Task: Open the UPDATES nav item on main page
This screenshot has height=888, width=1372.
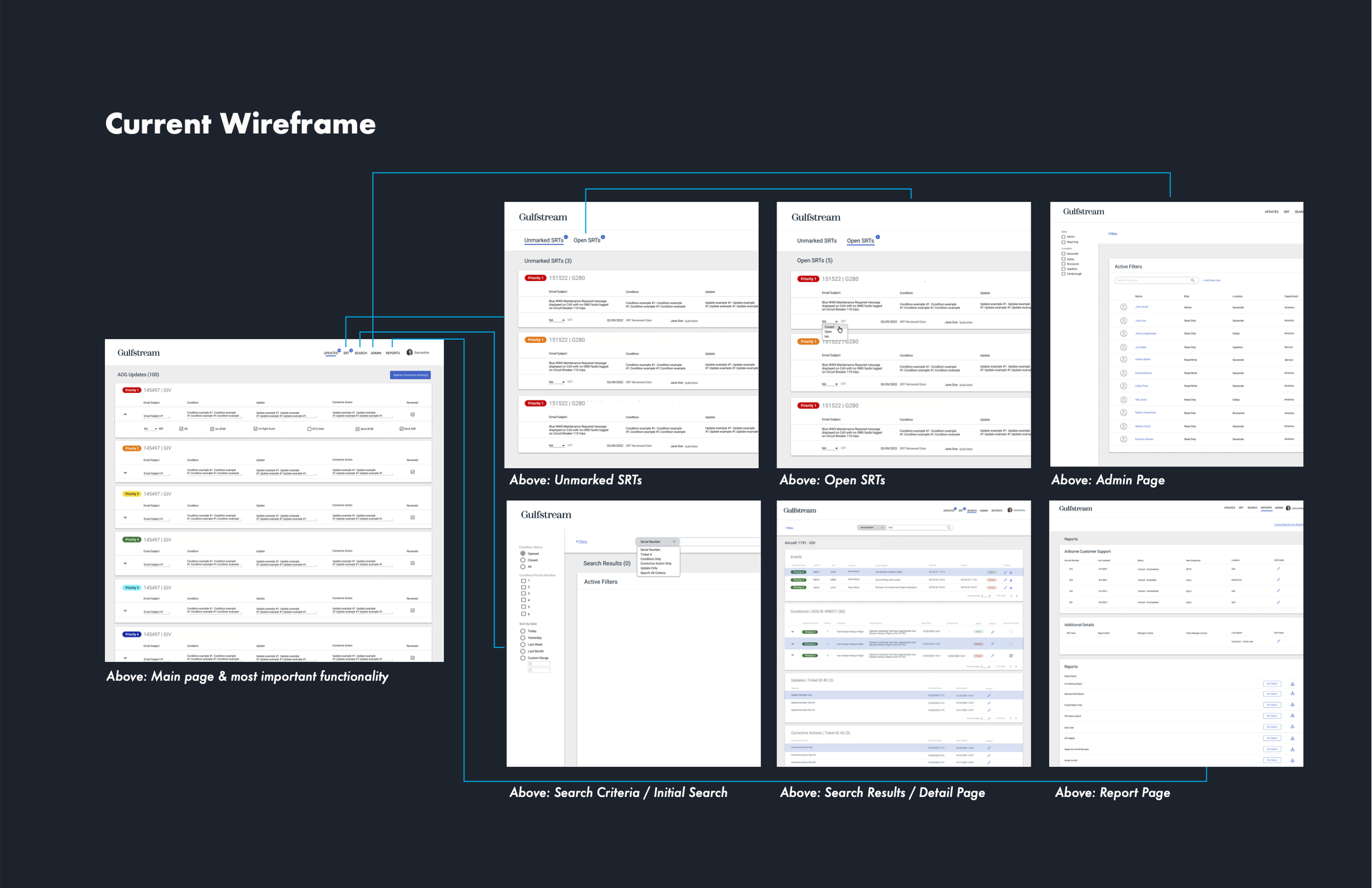Action: pyautogui.click(x=330, y=353)
